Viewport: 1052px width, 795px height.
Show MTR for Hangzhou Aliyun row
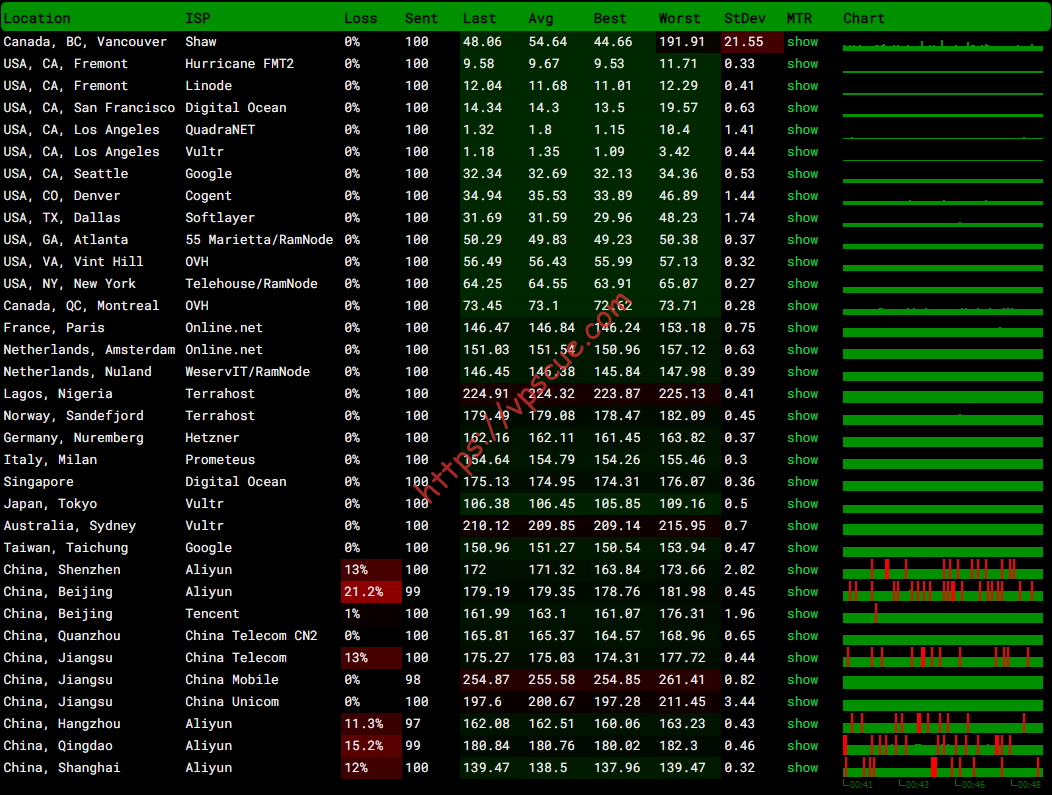tap(802, 724)
